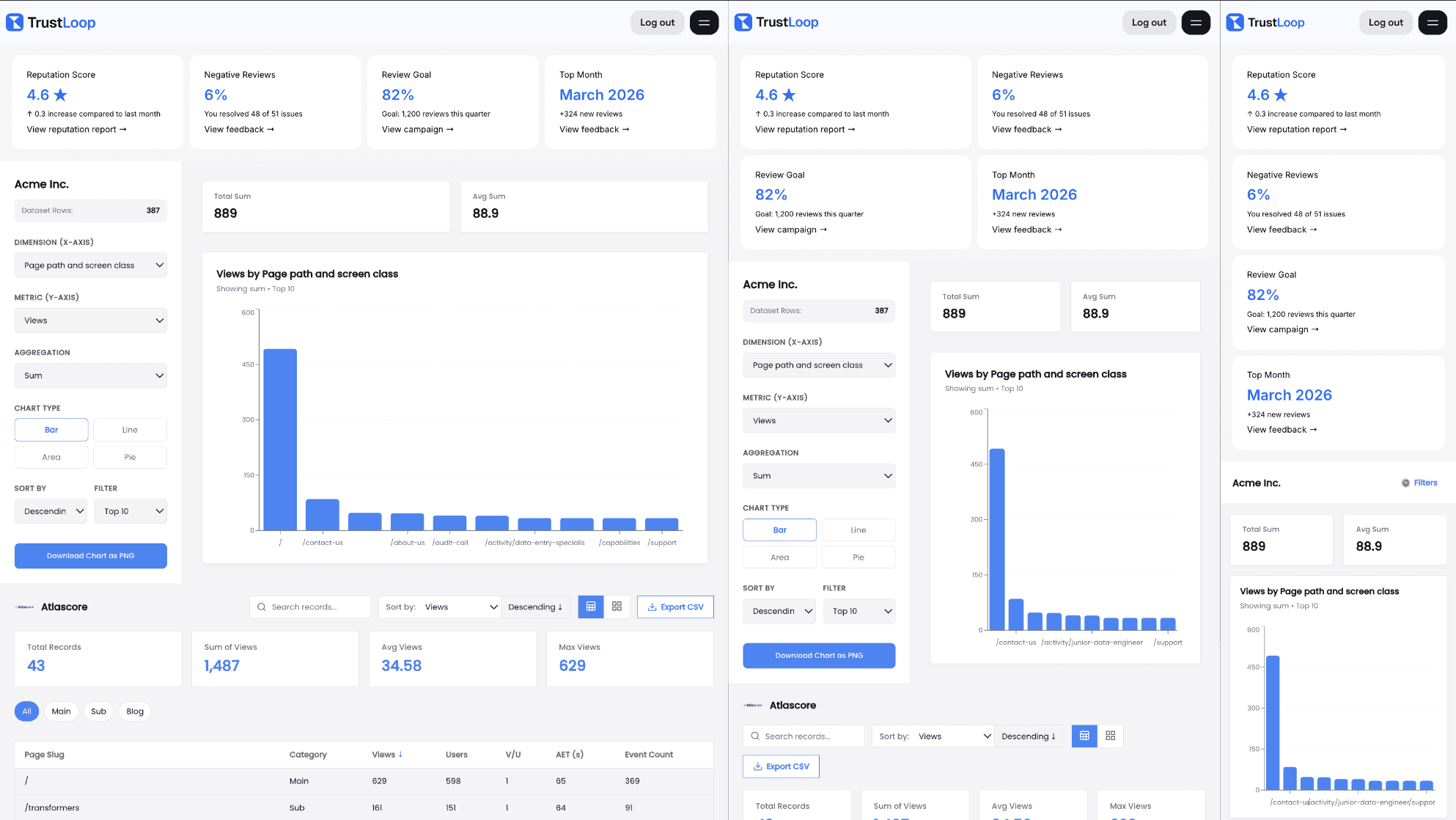Switch to table view using the blue table icon
Image resolution: width=1456 pixels, height=820 pixels.
coord(591,607)
